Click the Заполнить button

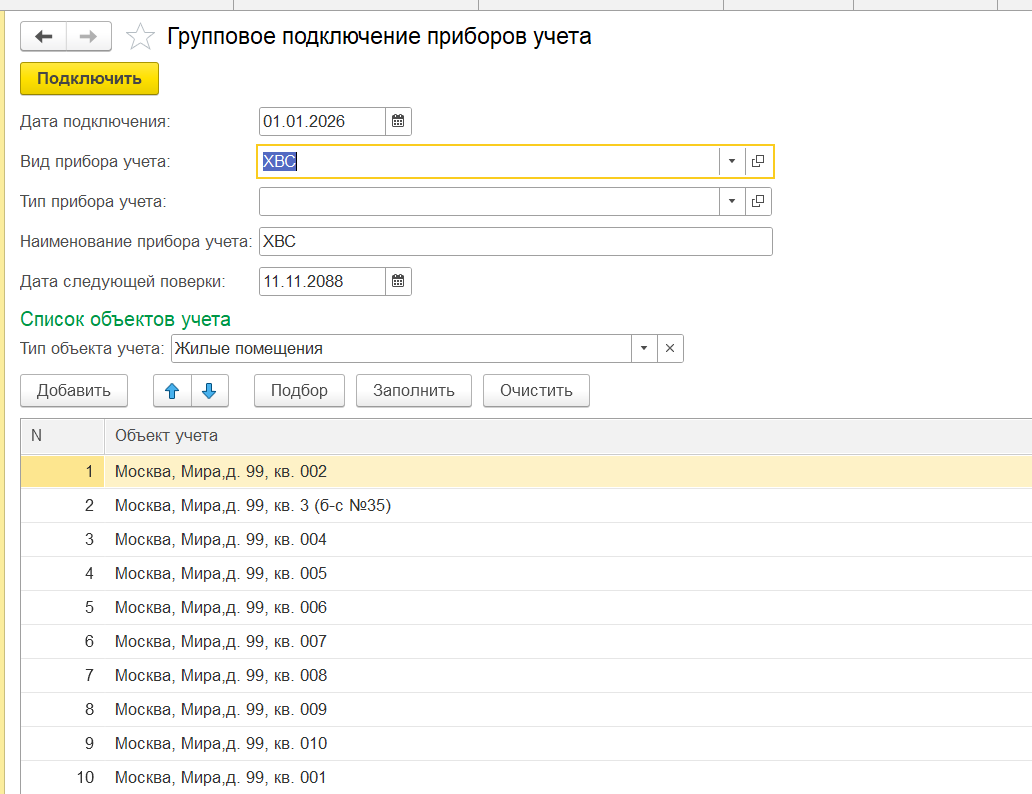(414, 391)
